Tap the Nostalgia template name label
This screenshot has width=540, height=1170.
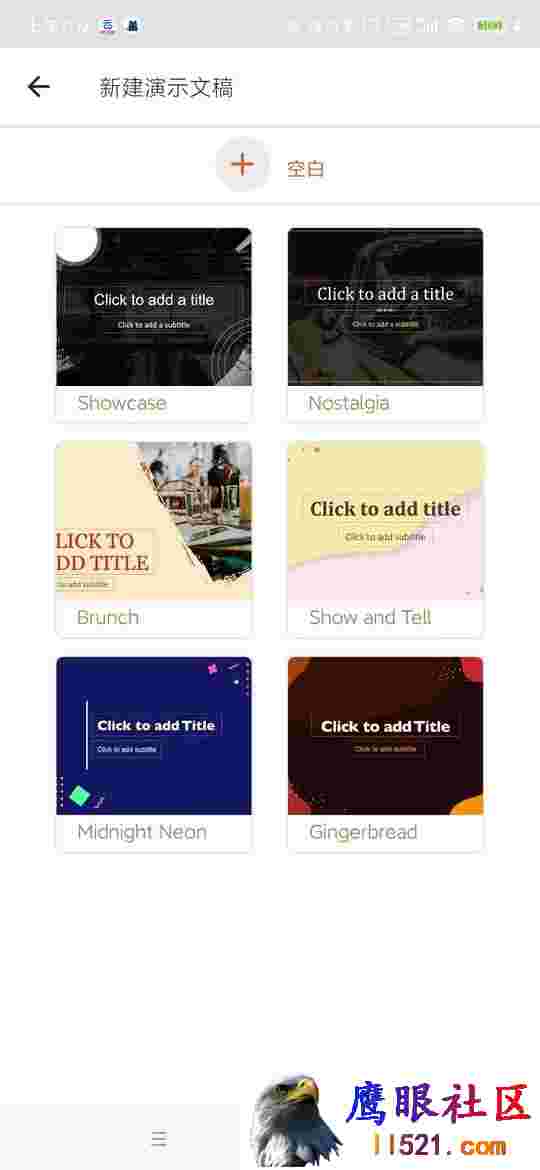tap(348, 404)
